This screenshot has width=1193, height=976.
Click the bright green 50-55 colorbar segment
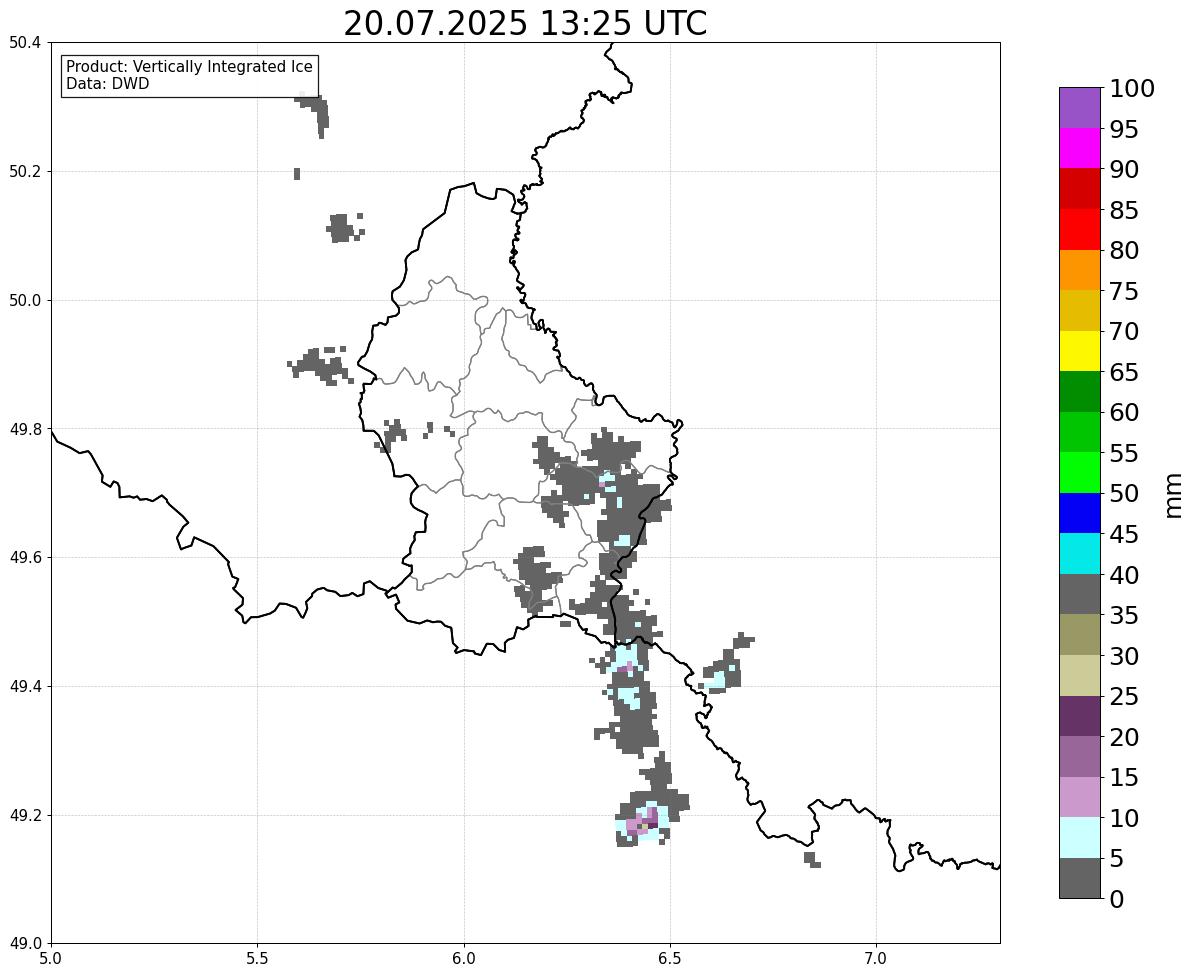(x=1080, y=473)
